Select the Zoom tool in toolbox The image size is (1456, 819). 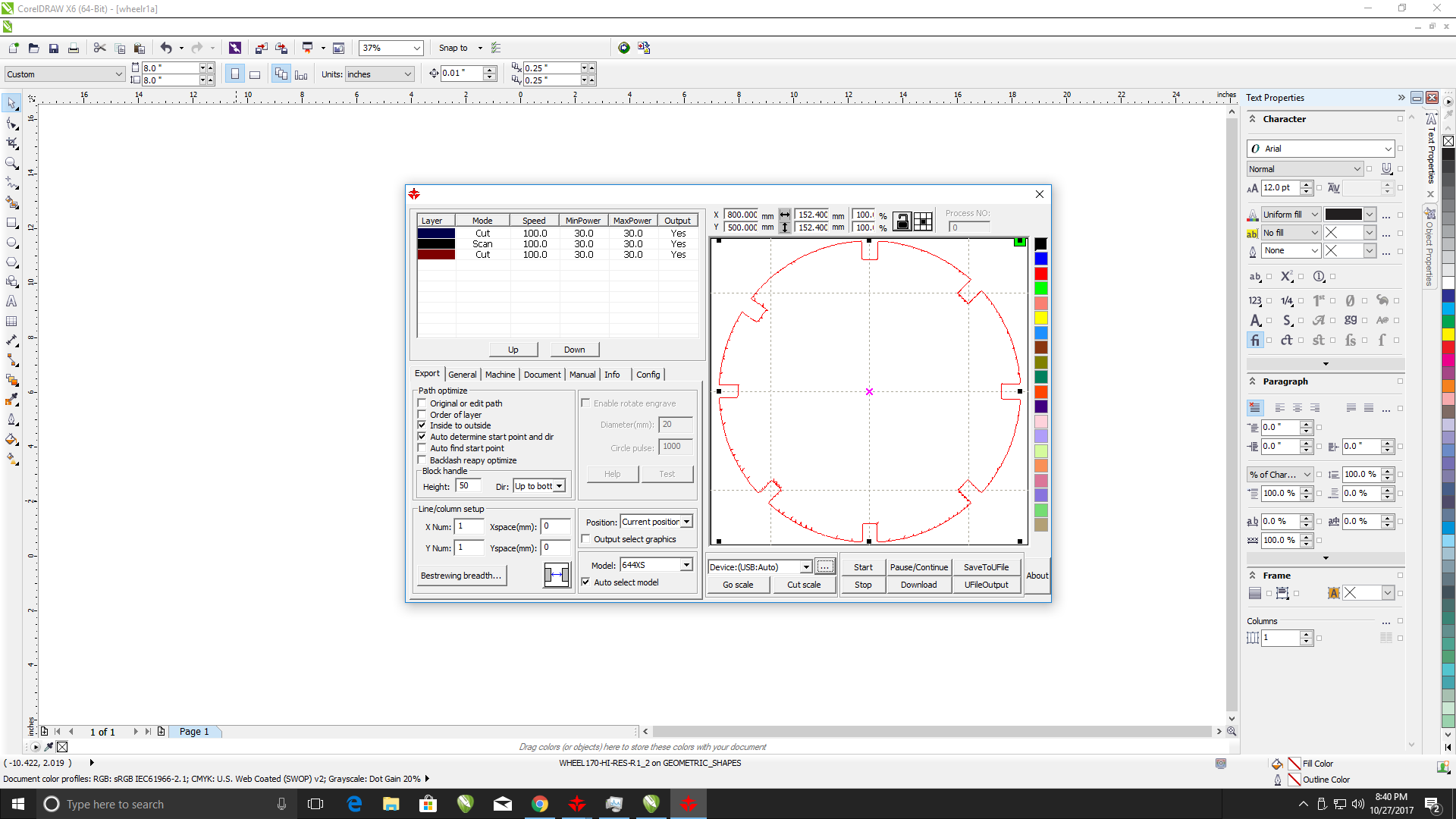click(x=12, y=163)
